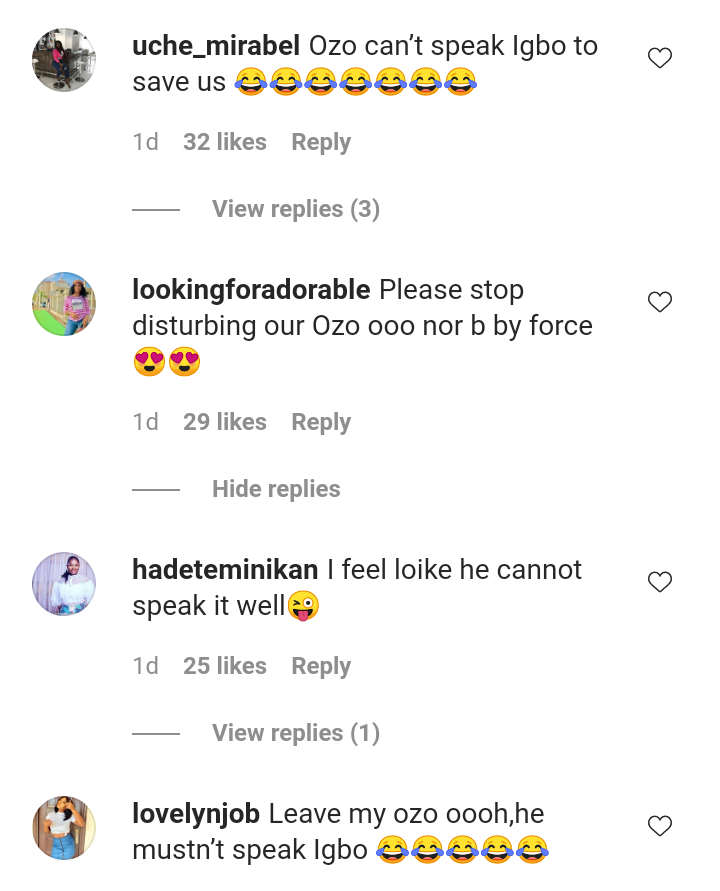Expand View replies (3) under uche_mirabel
The width and height of the screenshot is (720, 891).
click(295, 209)
